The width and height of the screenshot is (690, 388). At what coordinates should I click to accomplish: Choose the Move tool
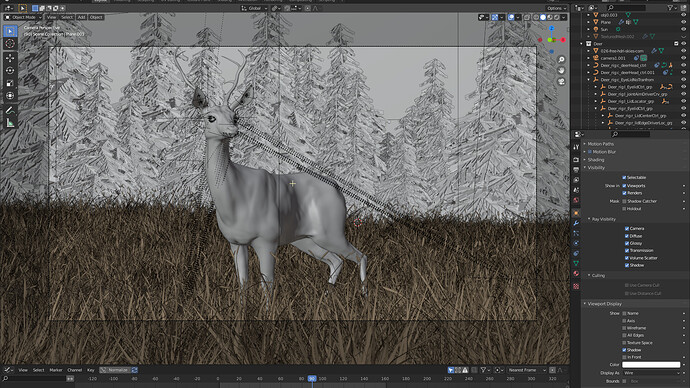tap(10, 58)
